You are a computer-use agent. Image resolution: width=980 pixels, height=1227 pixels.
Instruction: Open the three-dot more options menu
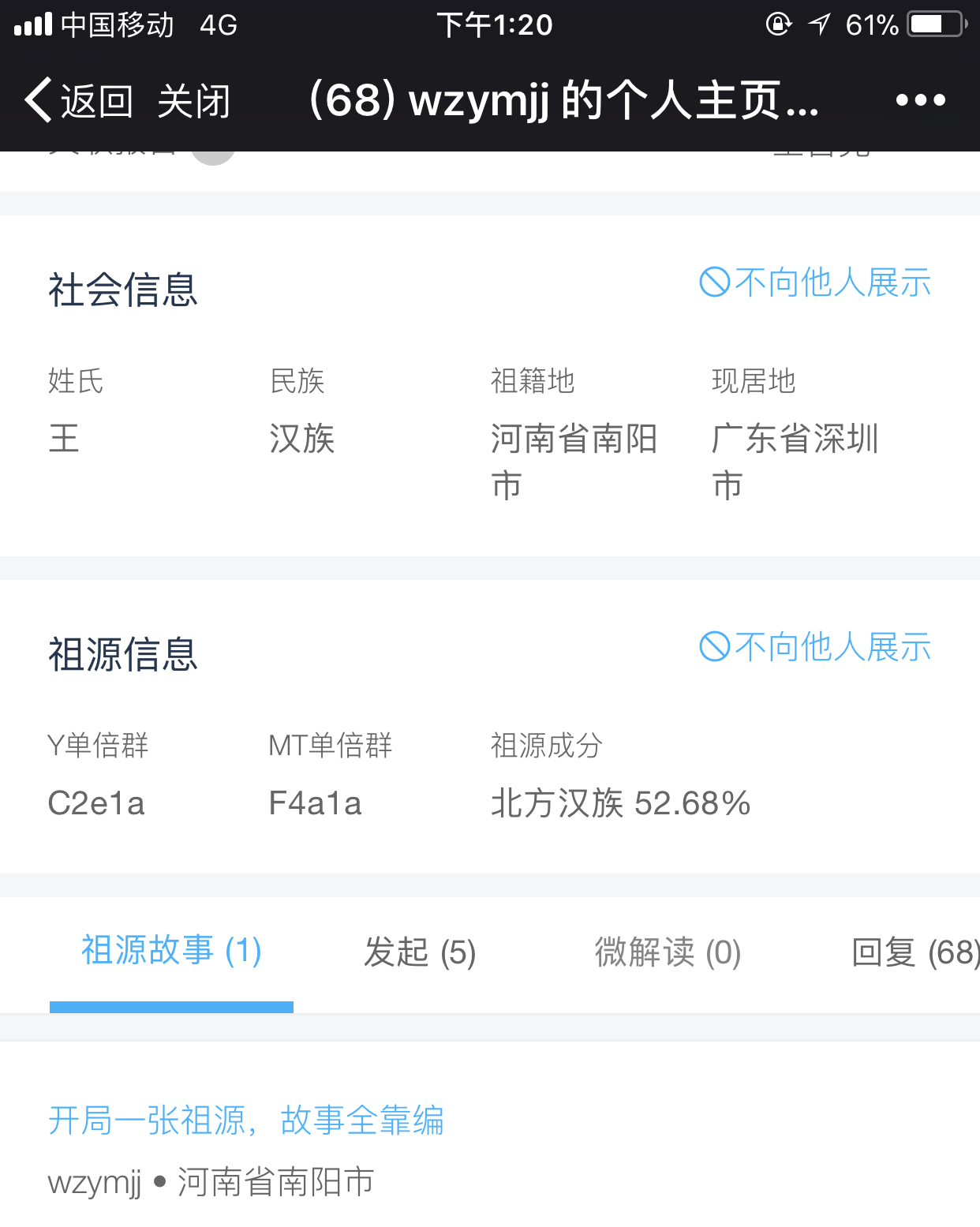tap(920, 100)
